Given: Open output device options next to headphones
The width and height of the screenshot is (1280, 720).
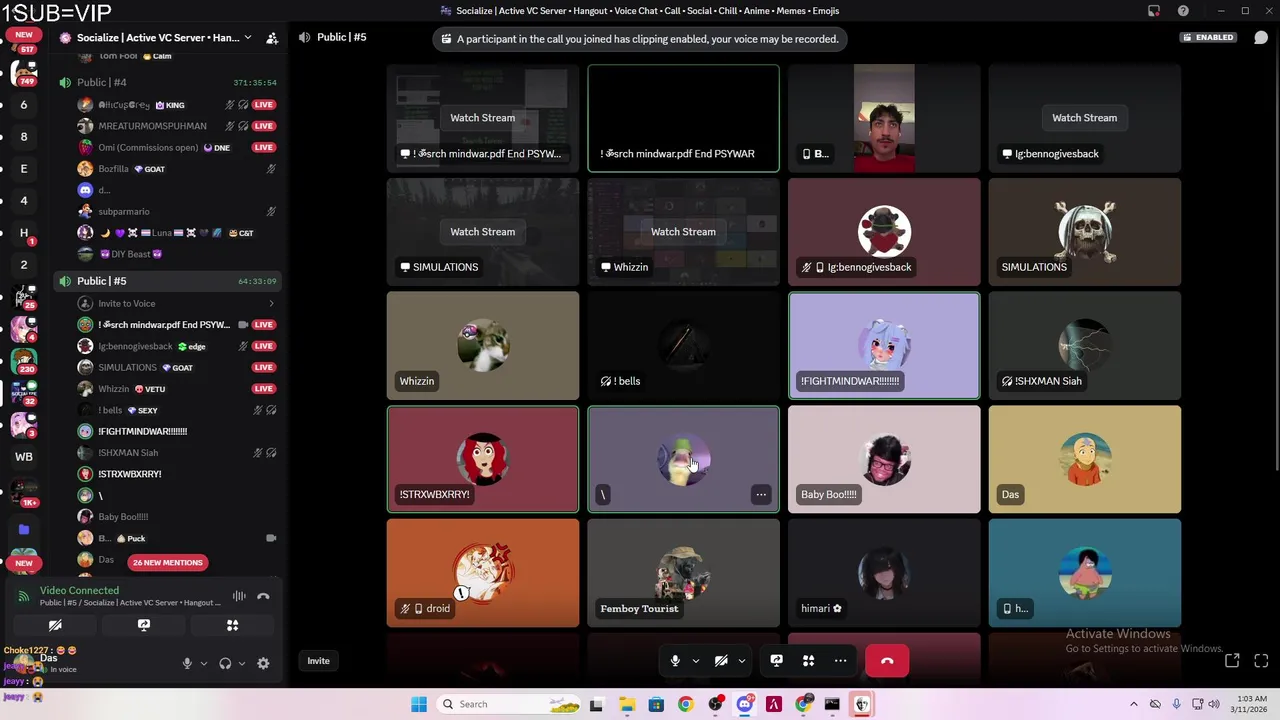Looking at the screenshot, I should (241, 663).
